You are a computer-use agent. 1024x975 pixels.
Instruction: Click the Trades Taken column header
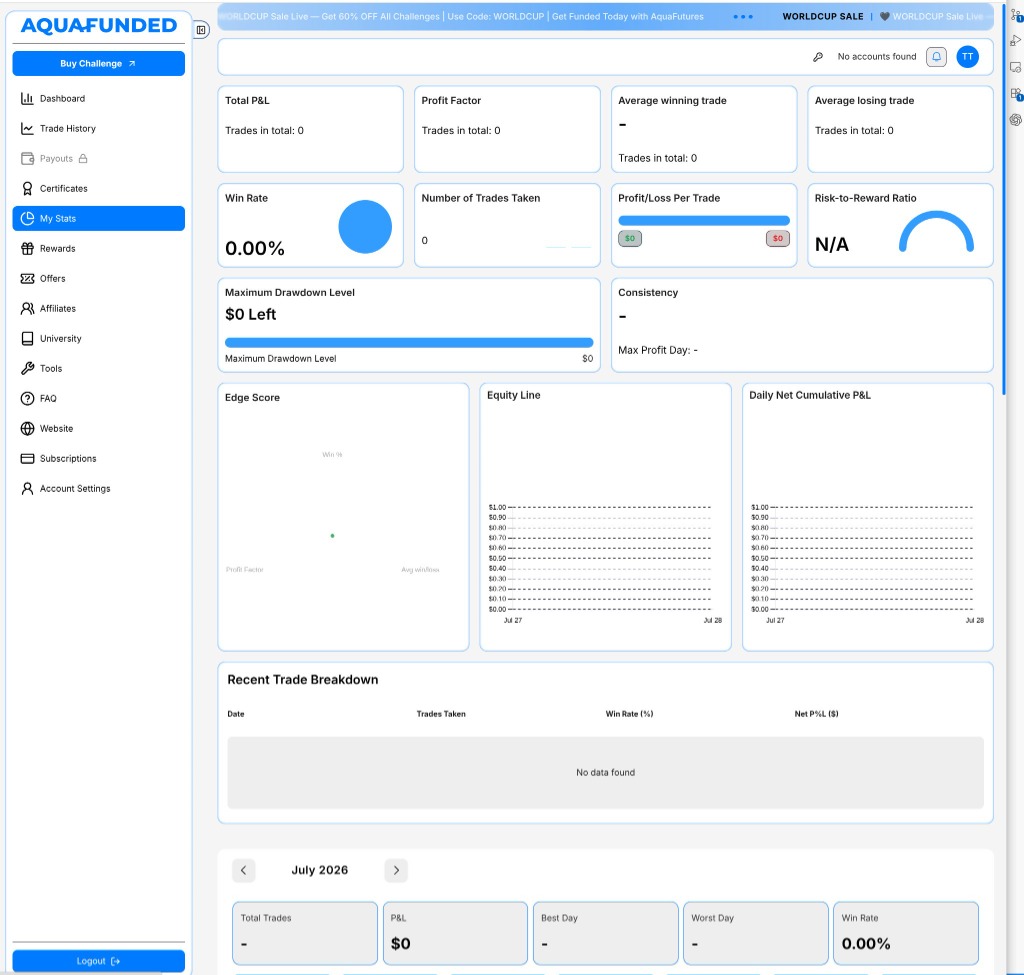441,714
